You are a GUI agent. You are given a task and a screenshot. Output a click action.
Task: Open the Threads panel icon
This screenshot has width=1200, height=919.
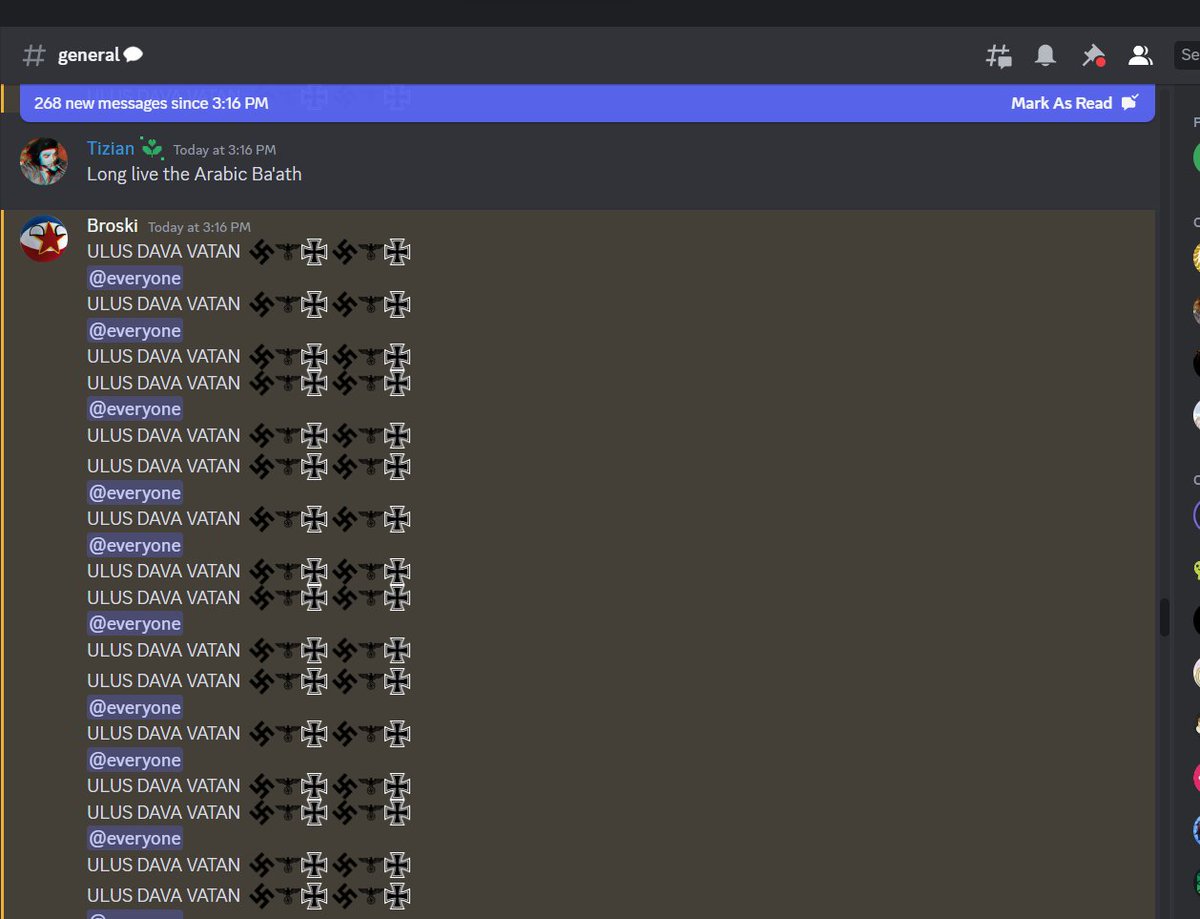998,56
